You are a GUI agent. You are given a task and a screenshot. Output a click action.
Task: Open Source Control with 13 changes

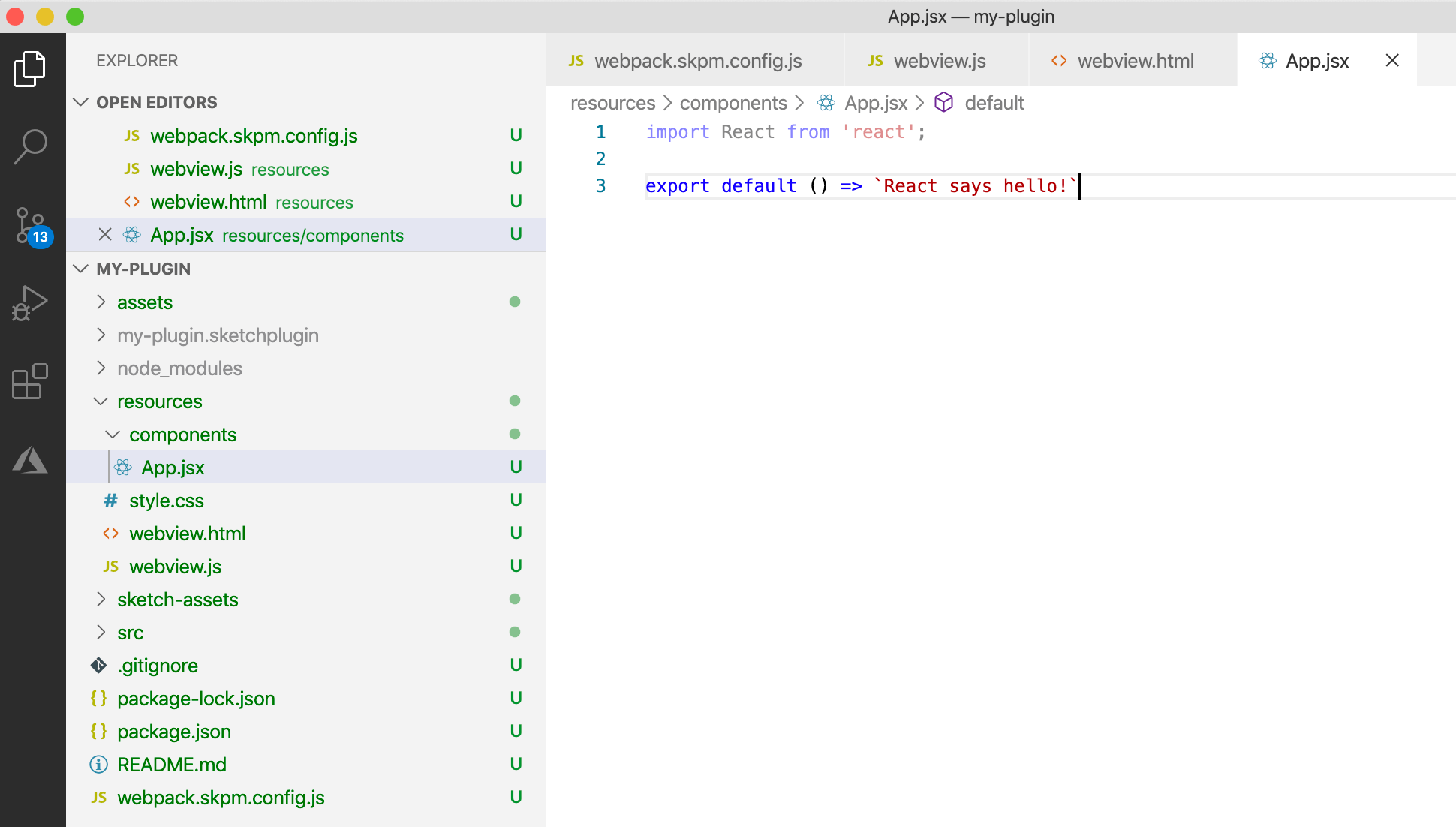point(30,225)
